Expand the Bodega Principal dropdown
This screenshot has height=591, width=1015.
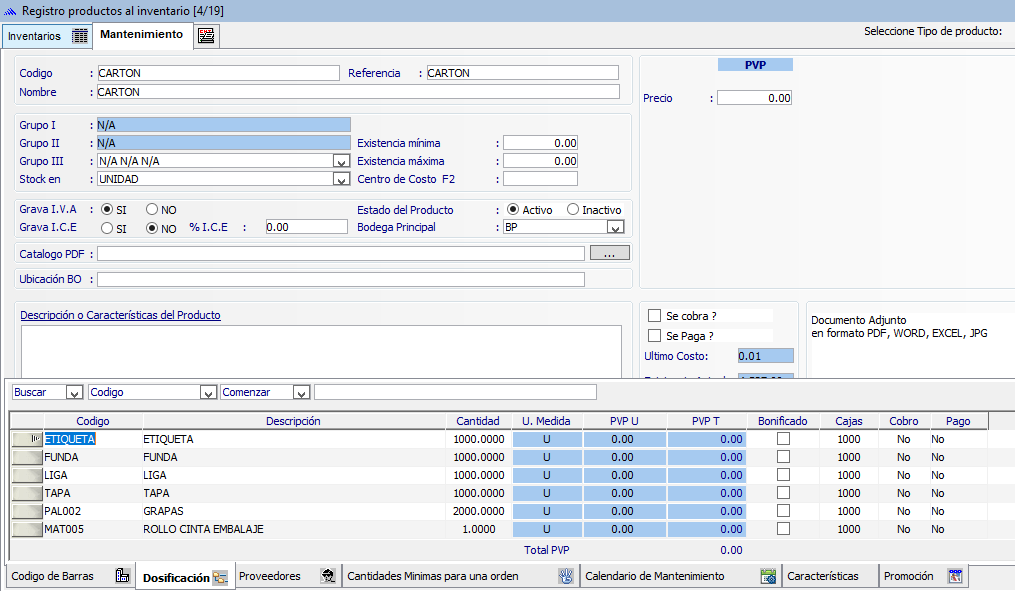click(615, 228)
